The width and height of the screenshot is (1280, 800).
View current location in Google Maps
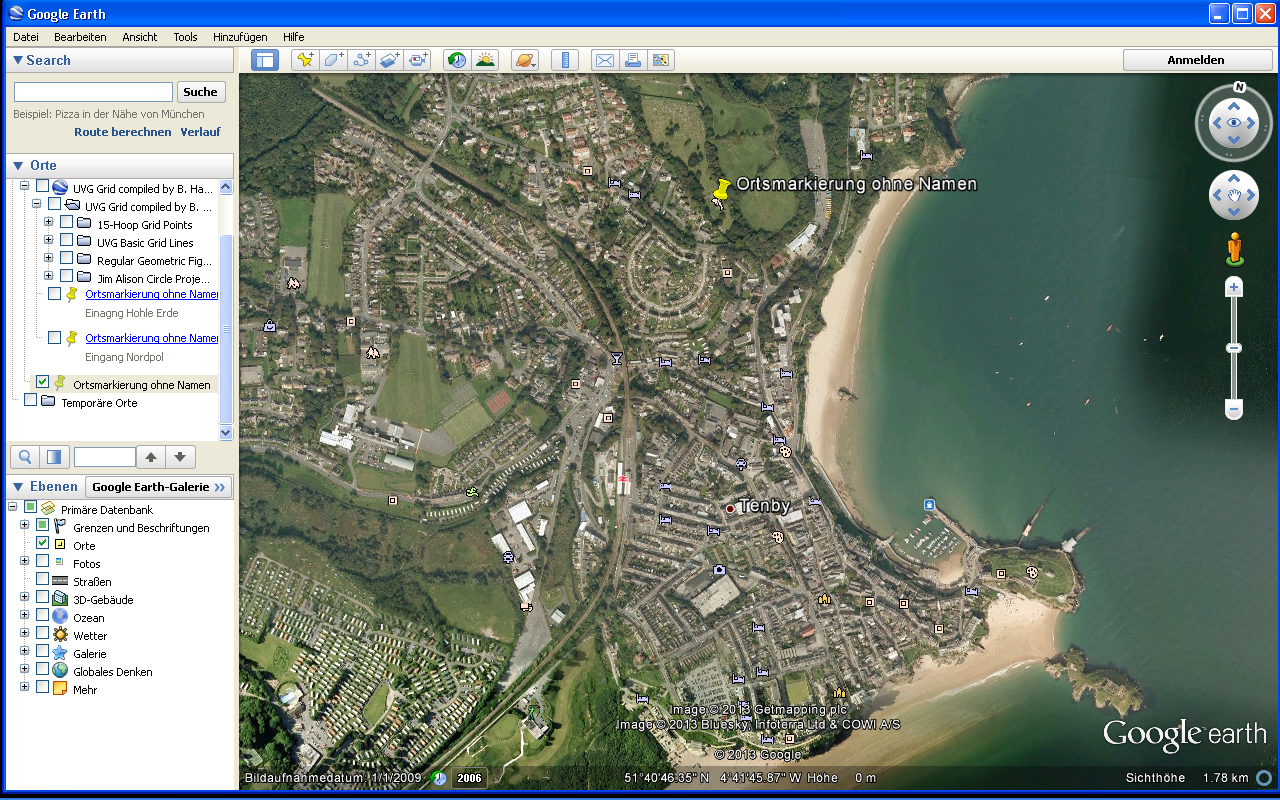(661, 60)
